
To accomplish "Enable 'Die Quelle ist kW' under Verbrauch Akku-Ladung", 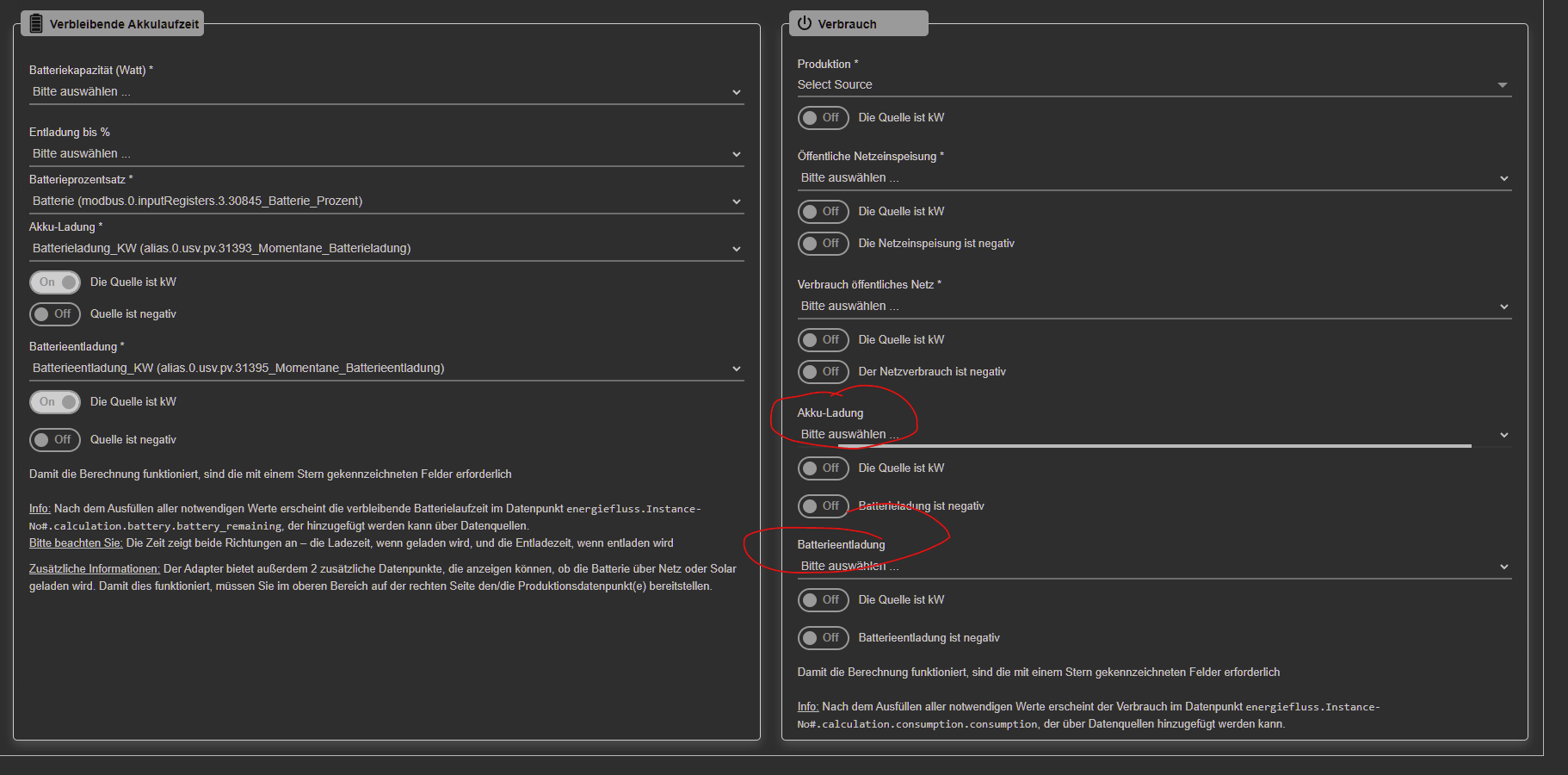I will (824, 468).
